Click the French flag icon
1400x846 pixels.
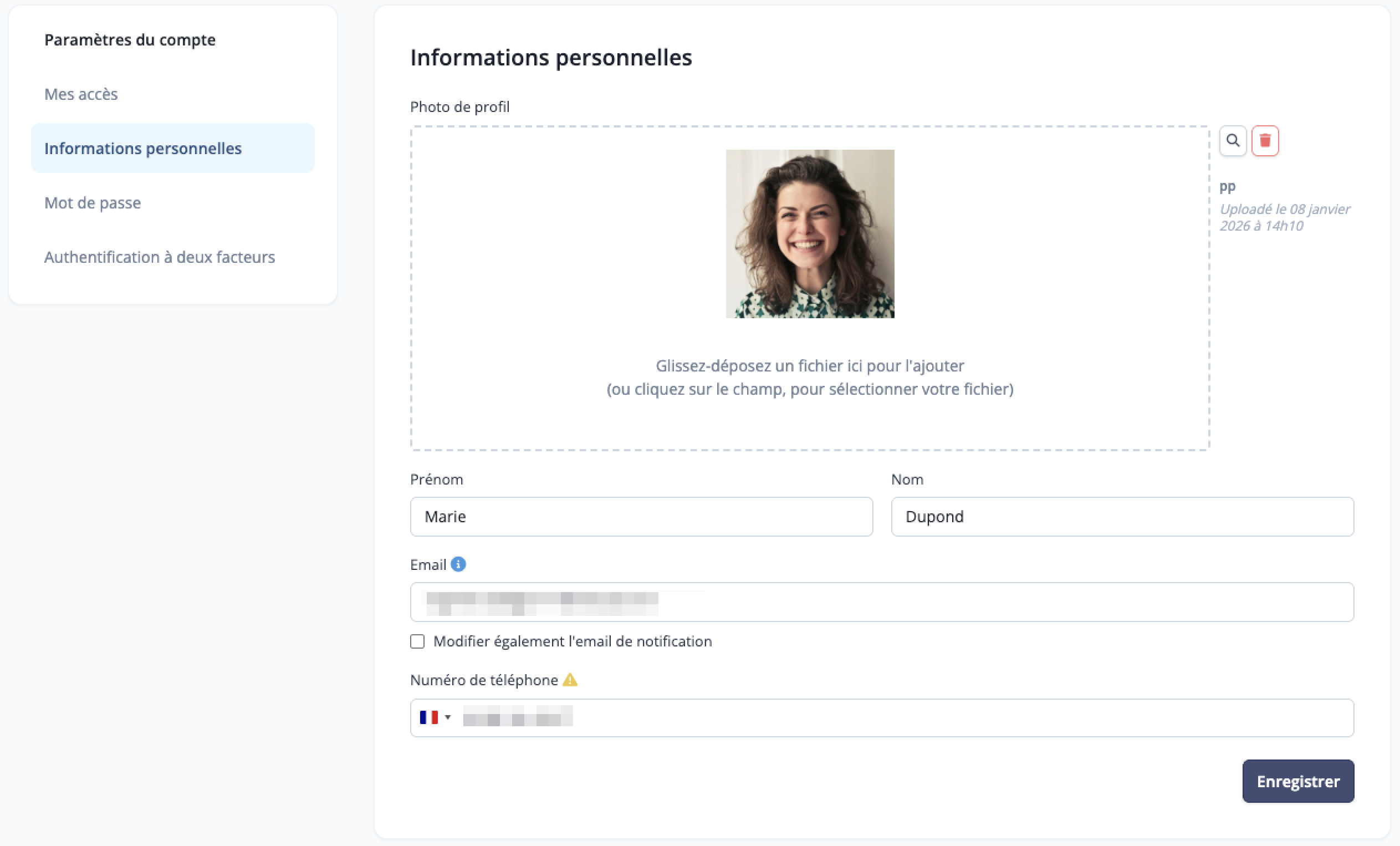tap(428, 717)
